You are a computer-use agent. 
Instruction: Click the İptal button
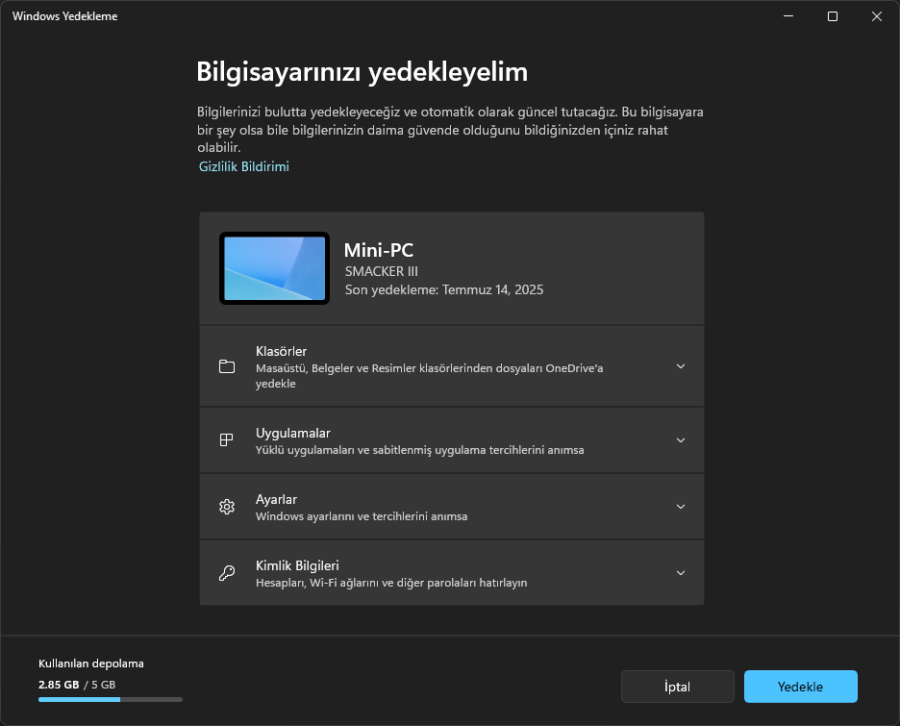[677, 686]
